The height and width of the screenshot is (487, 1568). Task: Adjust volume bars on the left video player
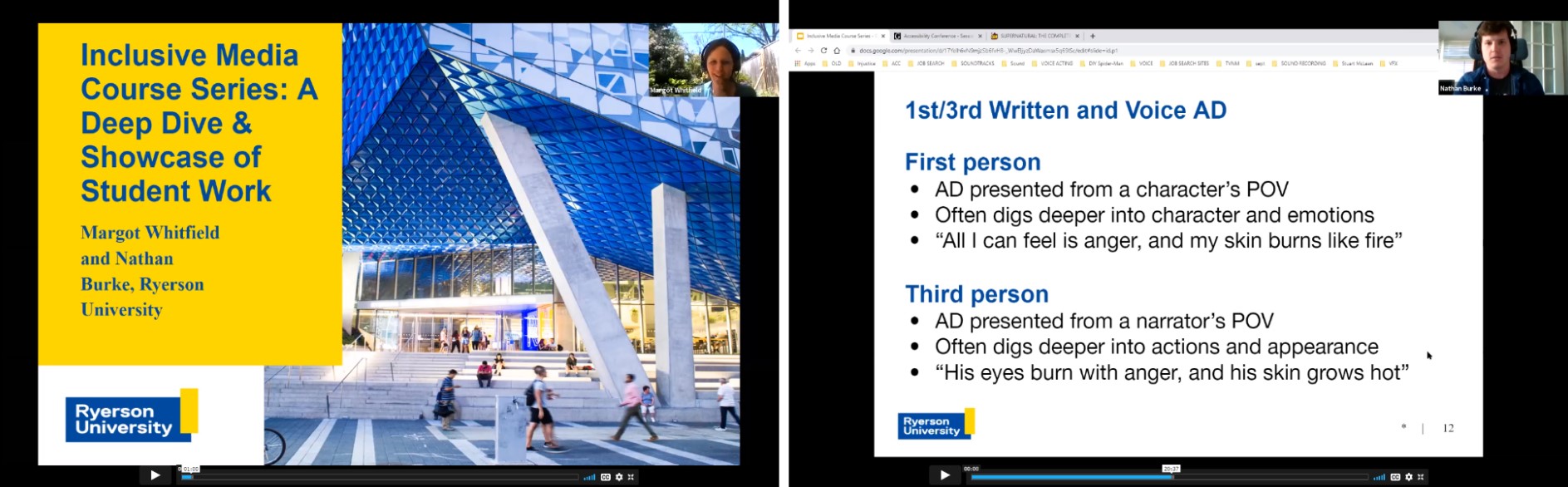(x=589, y=477)
